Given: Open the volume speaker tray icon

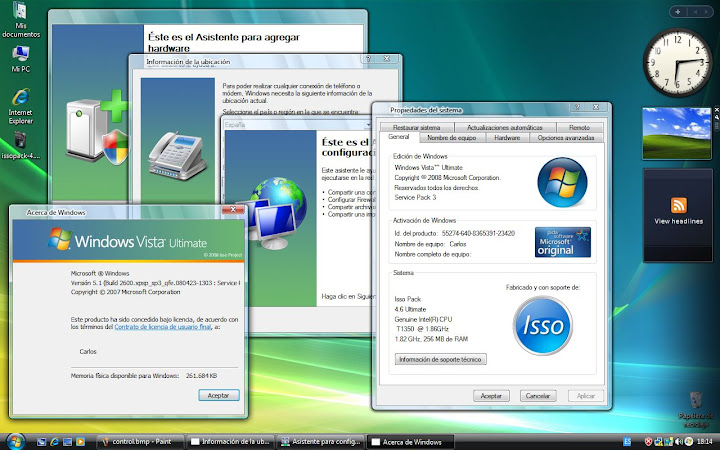Looking at the screenshot, I should pos(679,442).
